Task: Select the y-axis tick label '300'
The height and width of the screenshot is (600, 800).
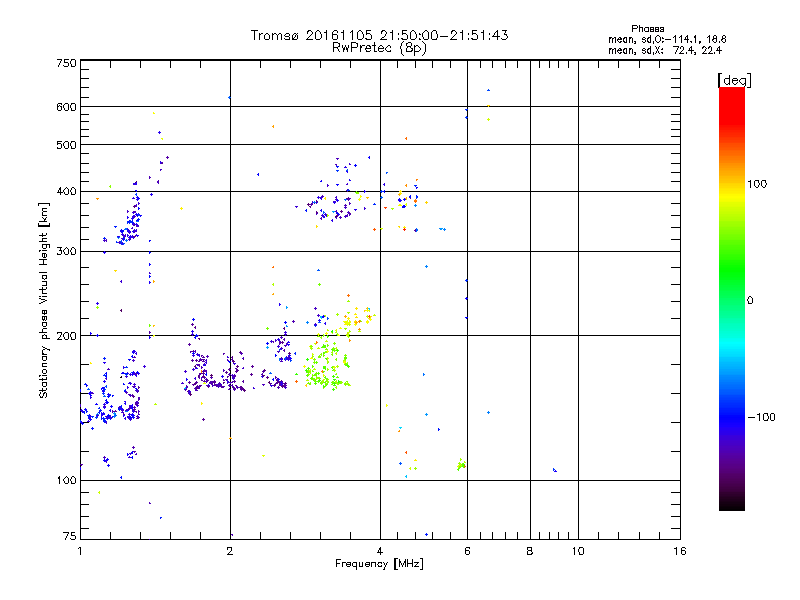Action: coord(66,252)
